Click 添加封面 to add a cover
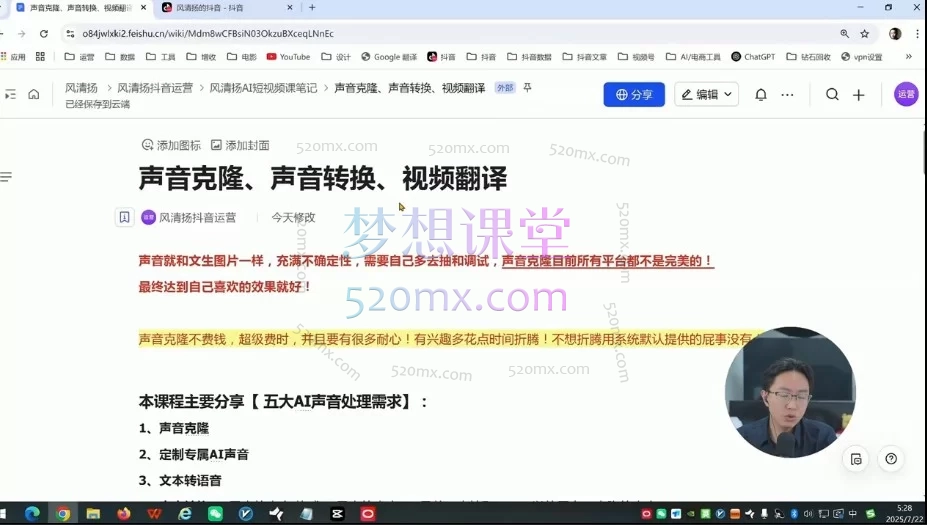 [x=241, y=145]
